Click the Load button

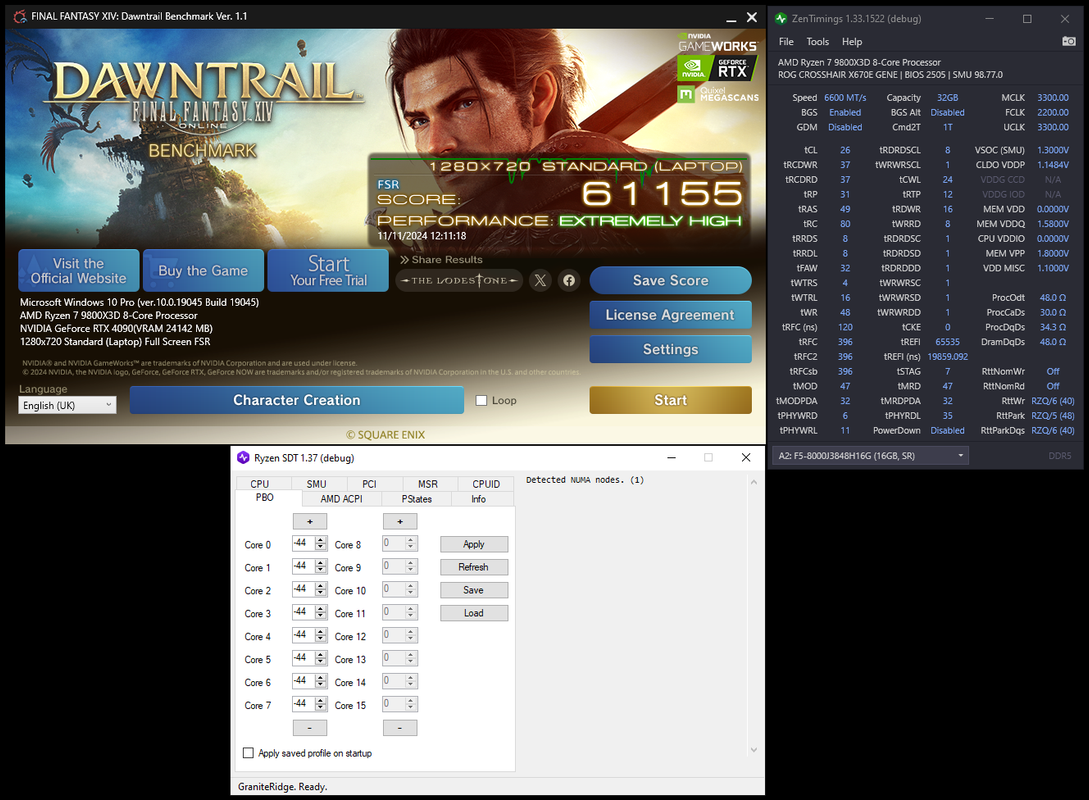coord(474,613)
